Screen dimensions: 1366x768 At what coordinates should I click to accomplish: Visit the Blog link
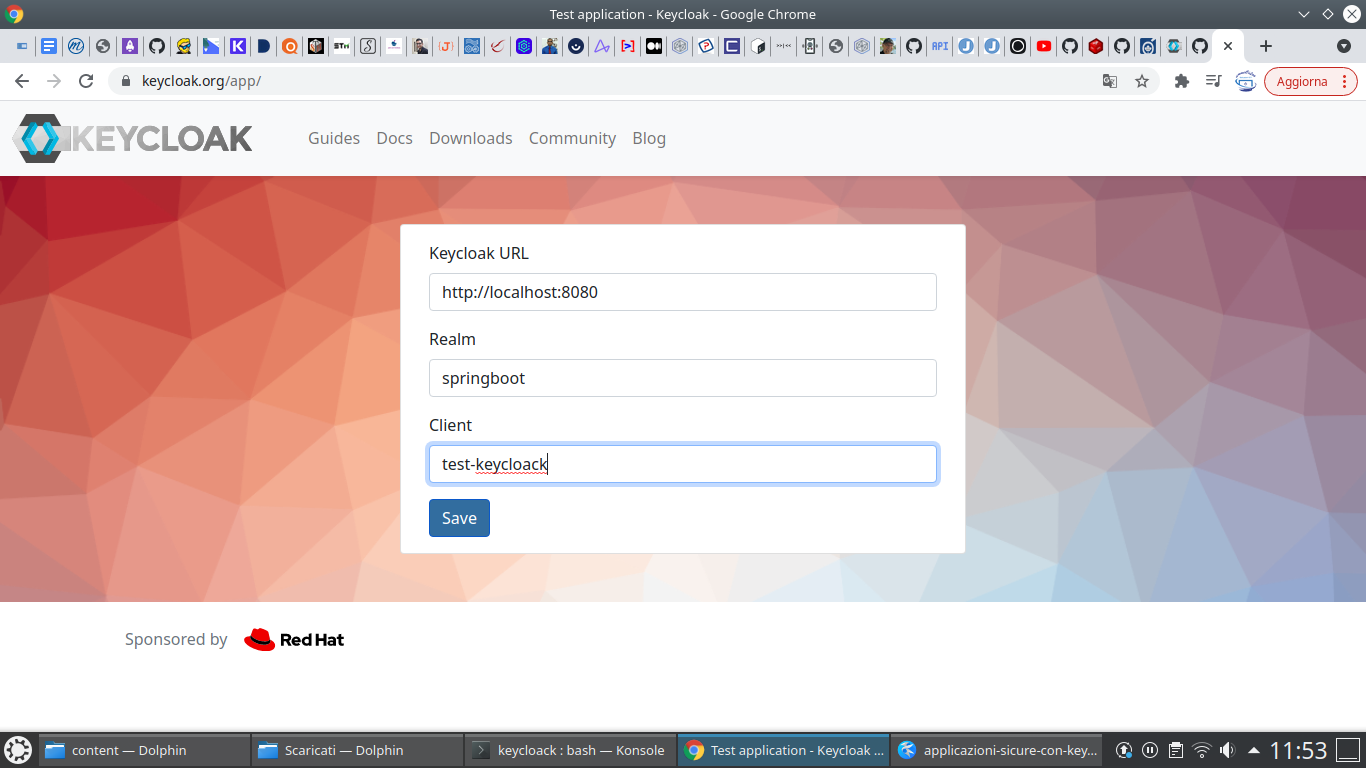(x=649, y=138)
